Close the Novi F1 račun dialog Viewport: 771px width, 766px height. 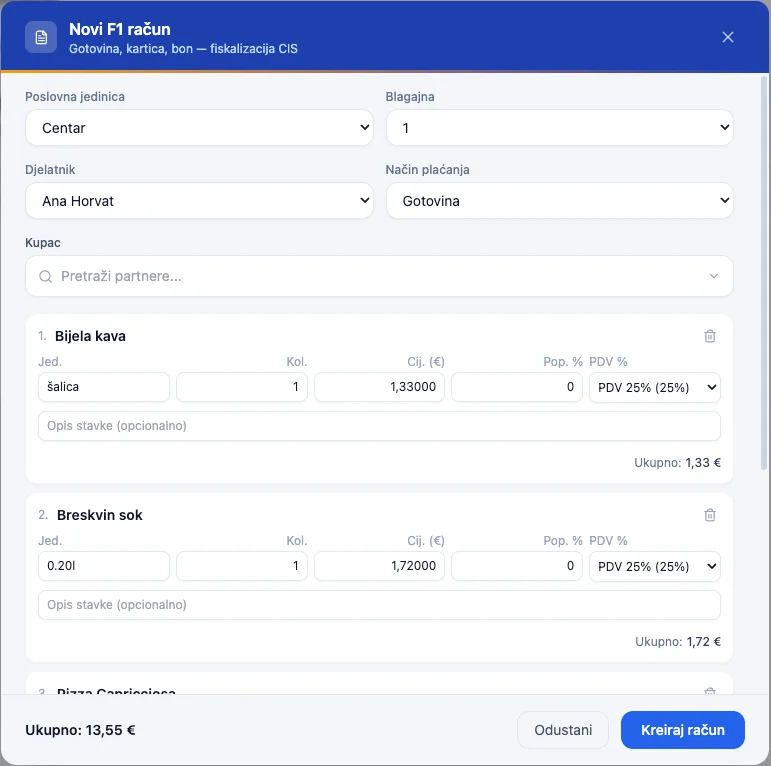pos(728,37)
